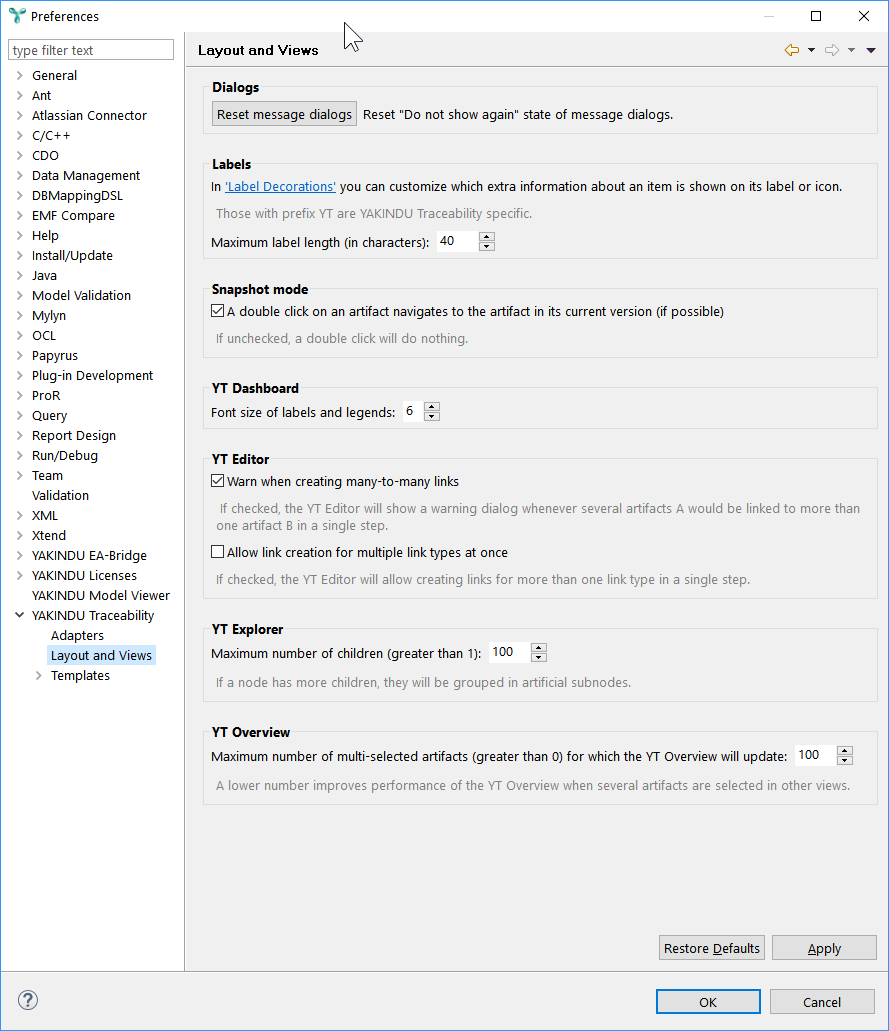Screen dimensions: 889x1031
Task: Click the Reset message dialogs button
Action: pos(285,114)
